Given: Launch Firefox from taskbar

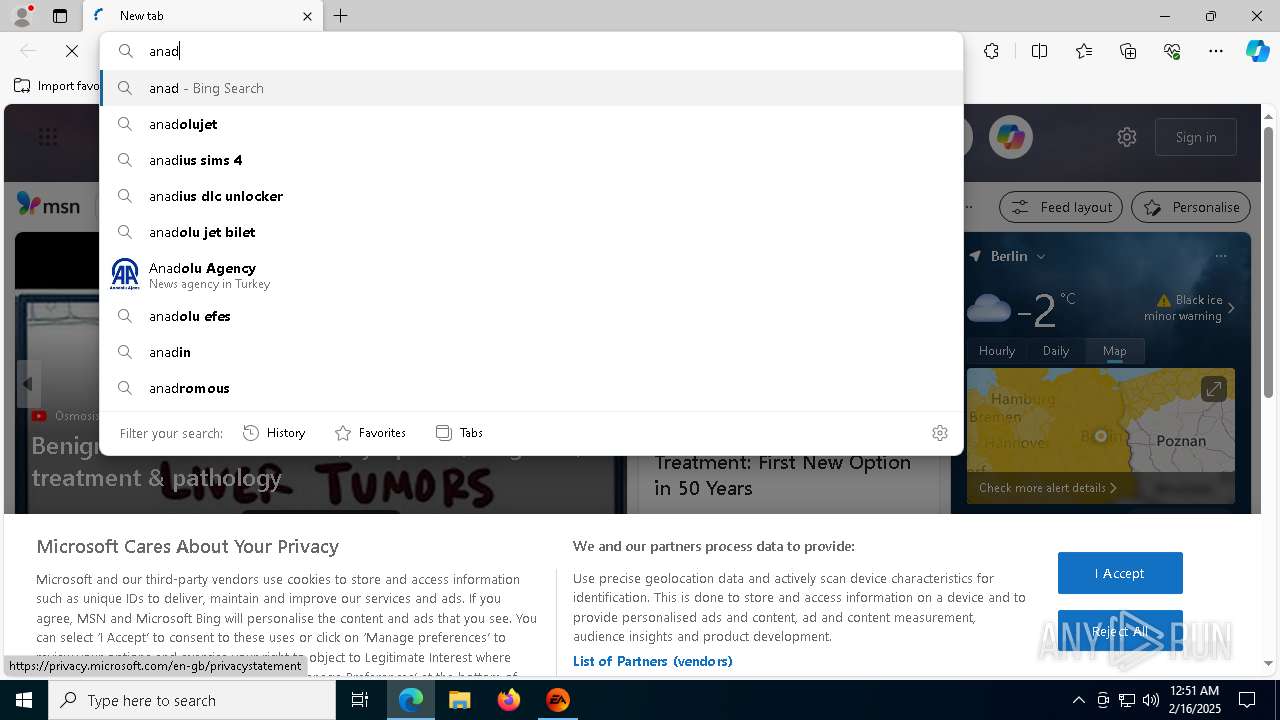Looking at the screenshot, I should pos(509,700).
